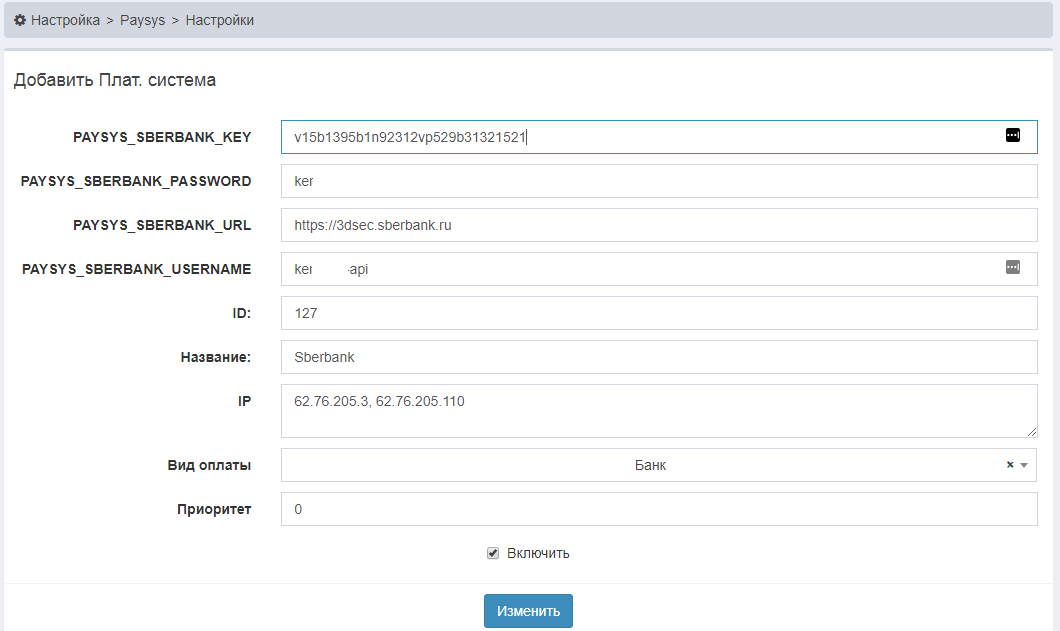
Task: Click the PAYSYS_SBERBANK_USERNAME input field
Action: point(640,269)
